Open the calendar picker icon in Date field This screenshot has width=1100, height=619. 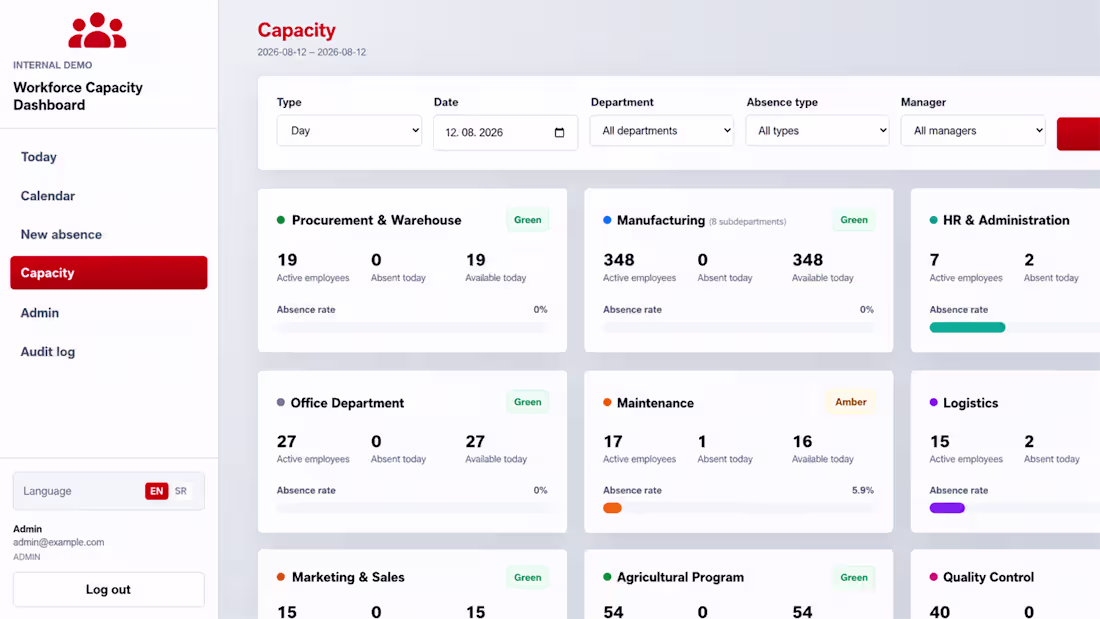559,133
